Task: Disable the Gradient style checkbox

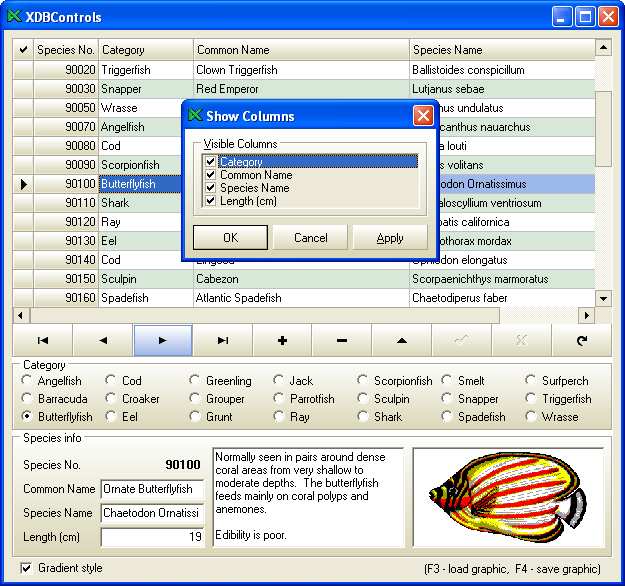Action: pos(26,568)
